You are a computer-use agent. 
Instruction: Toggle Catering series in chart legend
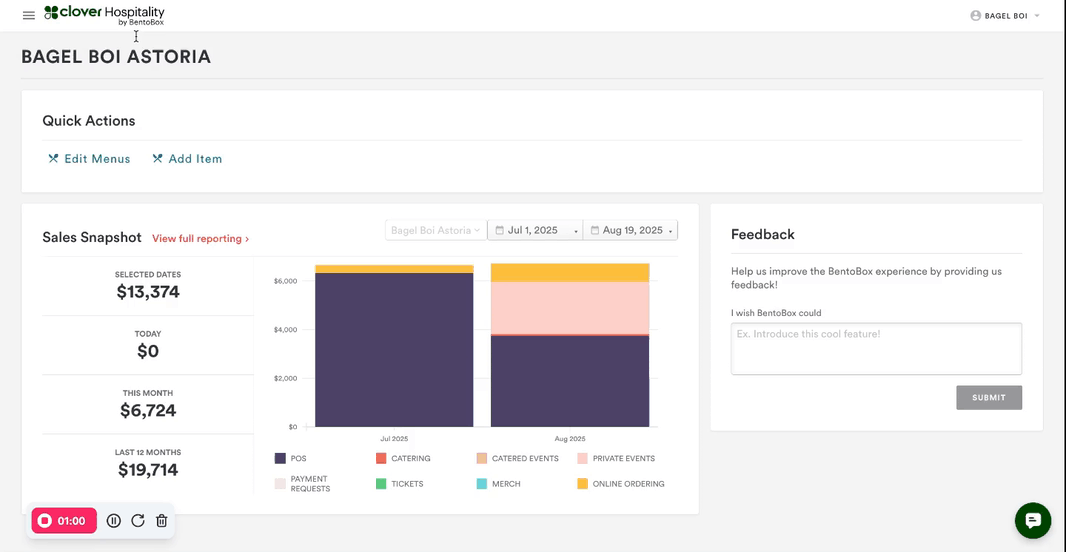coord(402,458)
